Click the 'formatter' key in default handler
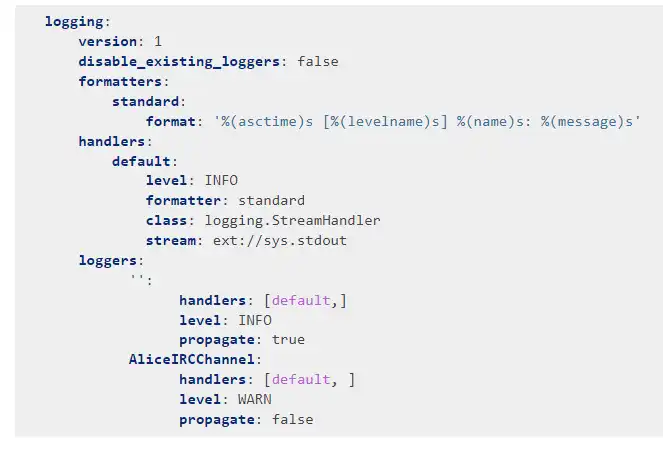The height and width of the screenshot is (450, 663). click(186, 200)
